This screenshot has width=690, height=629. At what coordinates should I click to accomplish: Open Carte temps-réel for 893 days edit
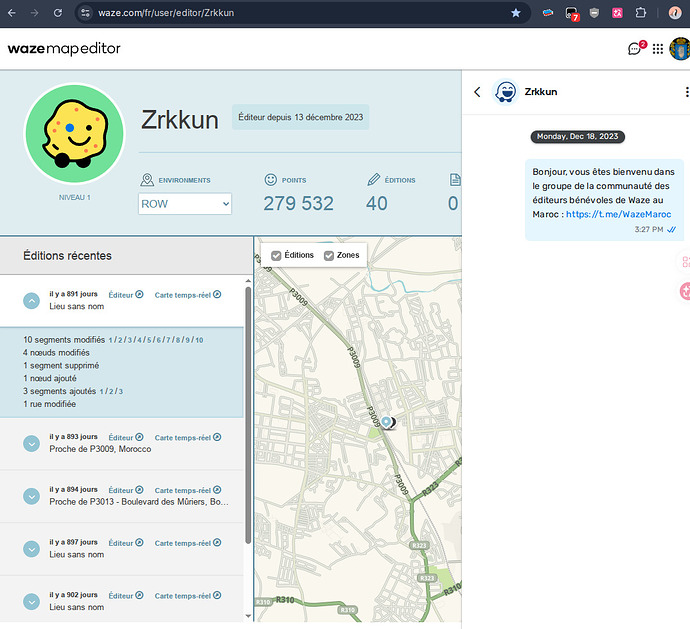coord(188,438)
